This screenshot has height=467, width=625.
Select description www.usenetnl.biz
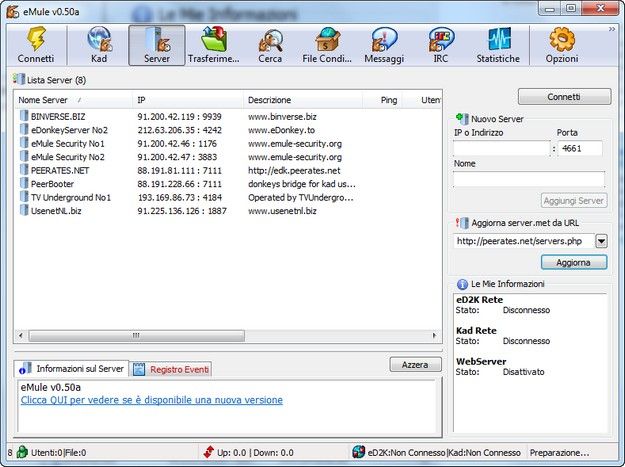point(282,211)
